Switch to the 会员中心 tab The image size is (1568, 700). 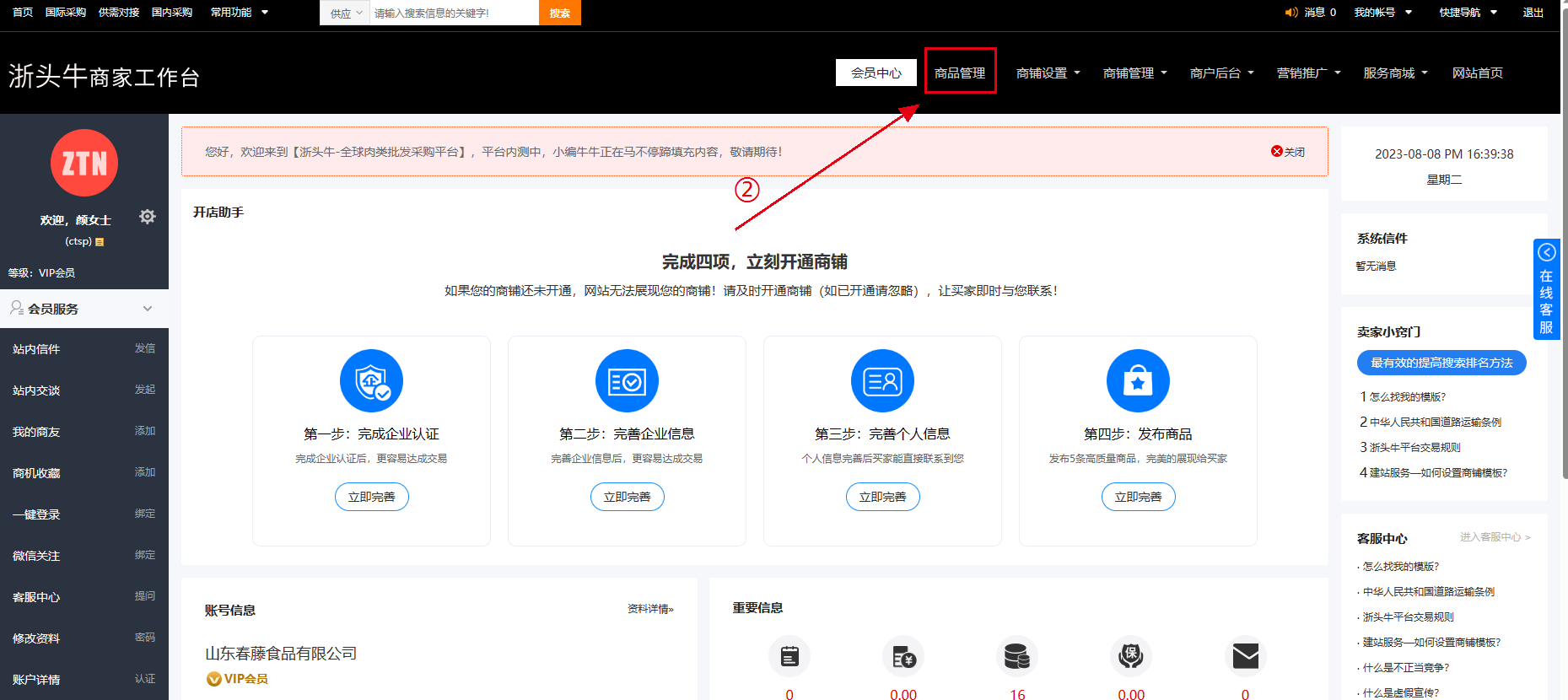coord(876,73)
